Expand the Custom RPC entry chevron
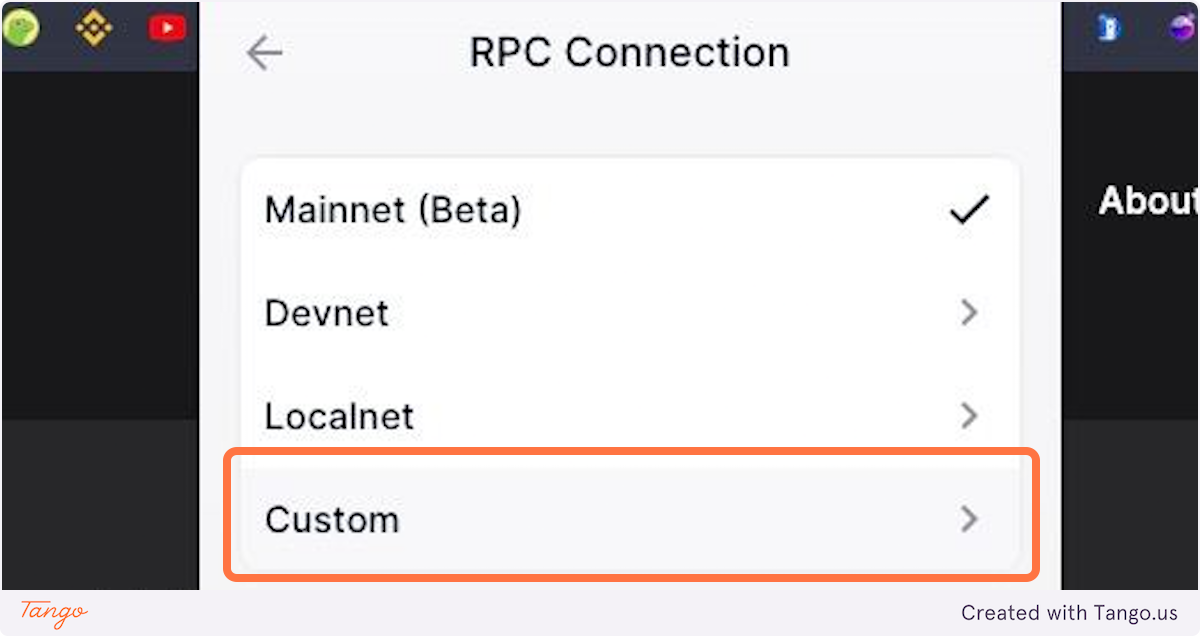 pyautogui.click(x=968, y=519)
